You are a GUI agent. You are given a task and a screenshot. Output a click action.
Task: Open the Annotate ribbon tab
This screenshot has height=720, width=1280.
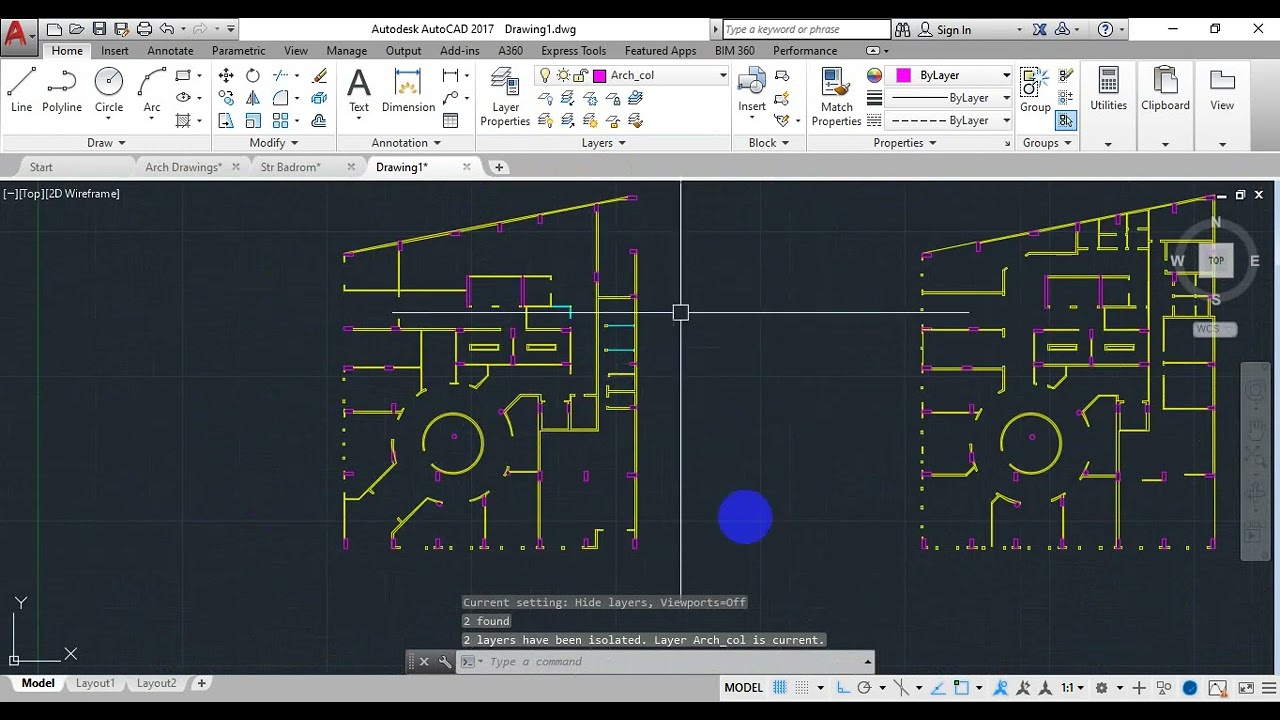(170, 51)
